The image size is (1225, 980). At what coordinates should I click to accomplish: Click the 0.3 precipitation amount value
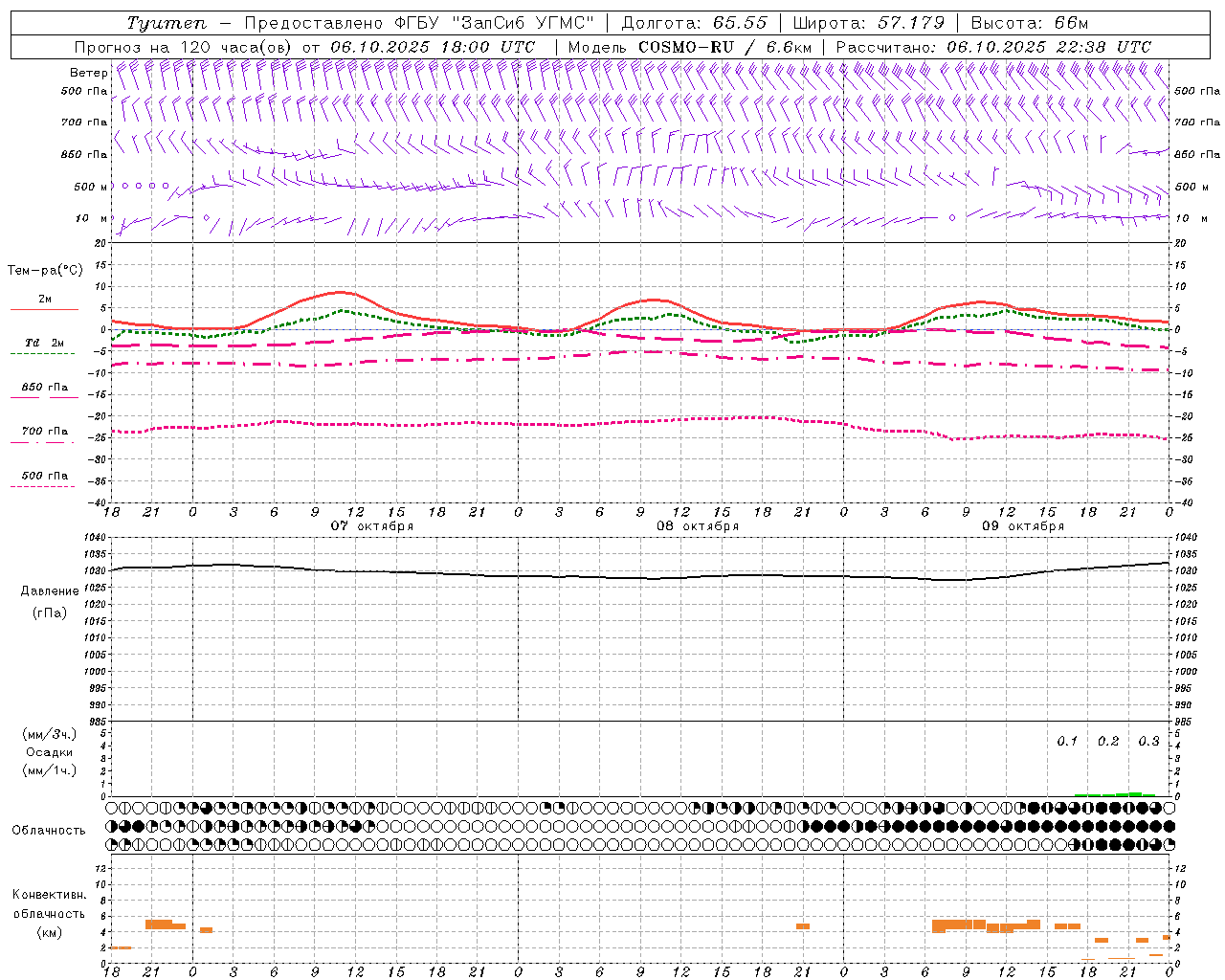tap(1148, 742)
